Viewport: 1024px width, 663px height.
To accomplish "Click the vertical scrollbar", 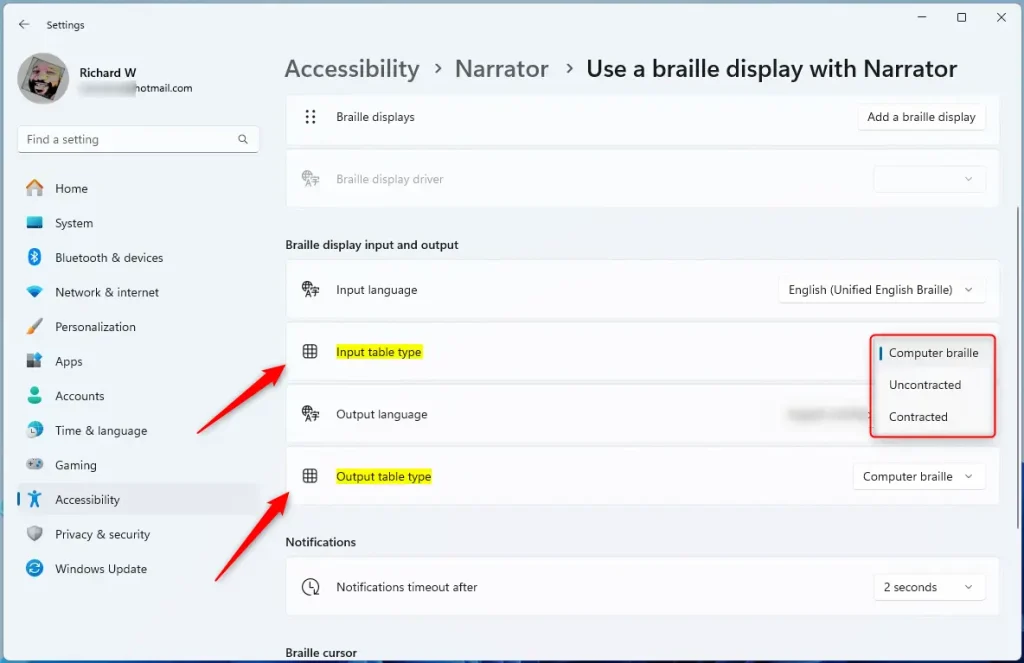I will pyautogui.click(x=1017, y=367).
